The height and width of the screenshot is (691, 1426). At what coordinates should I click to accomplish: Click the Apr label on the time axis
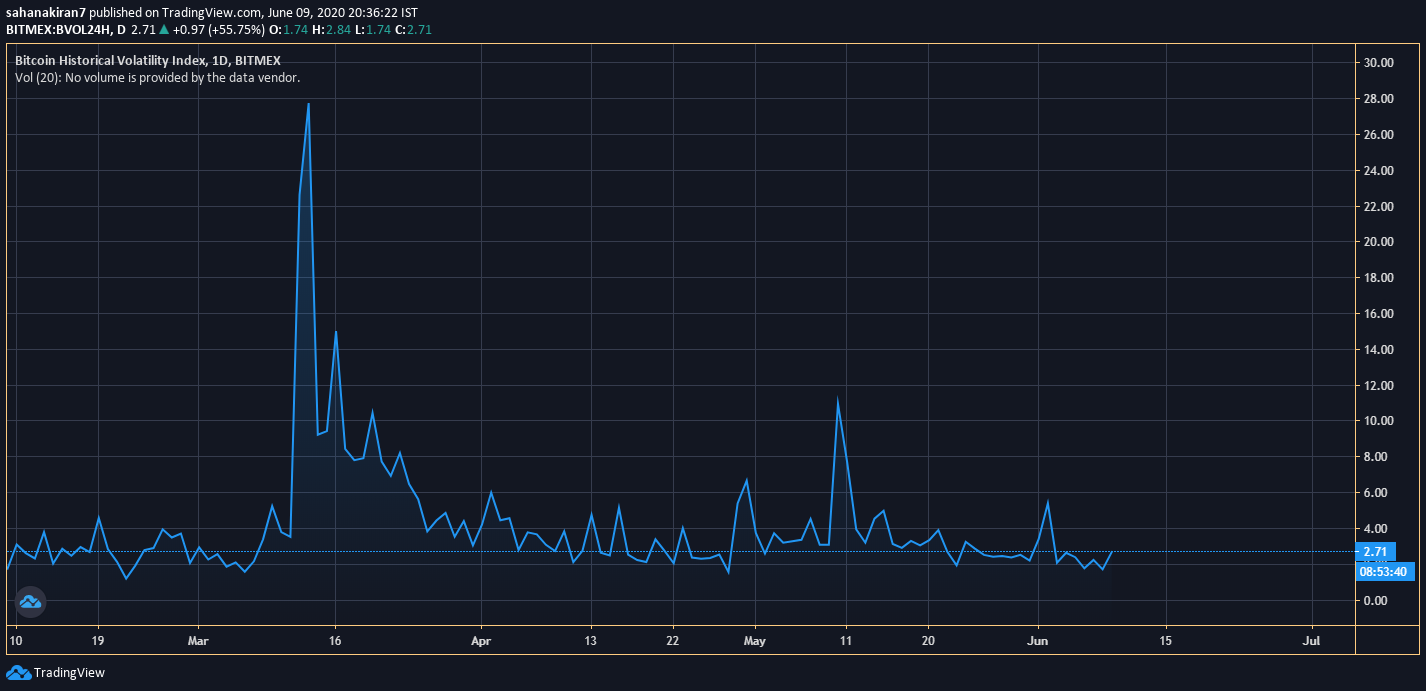[481, 640]
